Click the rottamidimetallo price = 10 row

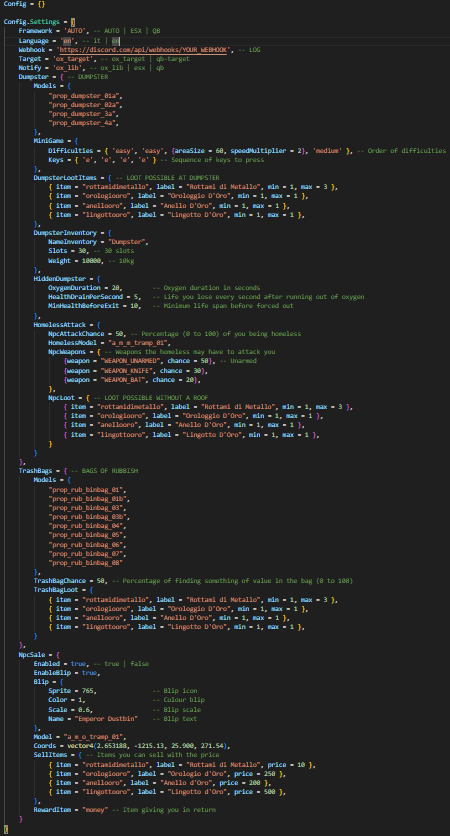pos(182,764)
